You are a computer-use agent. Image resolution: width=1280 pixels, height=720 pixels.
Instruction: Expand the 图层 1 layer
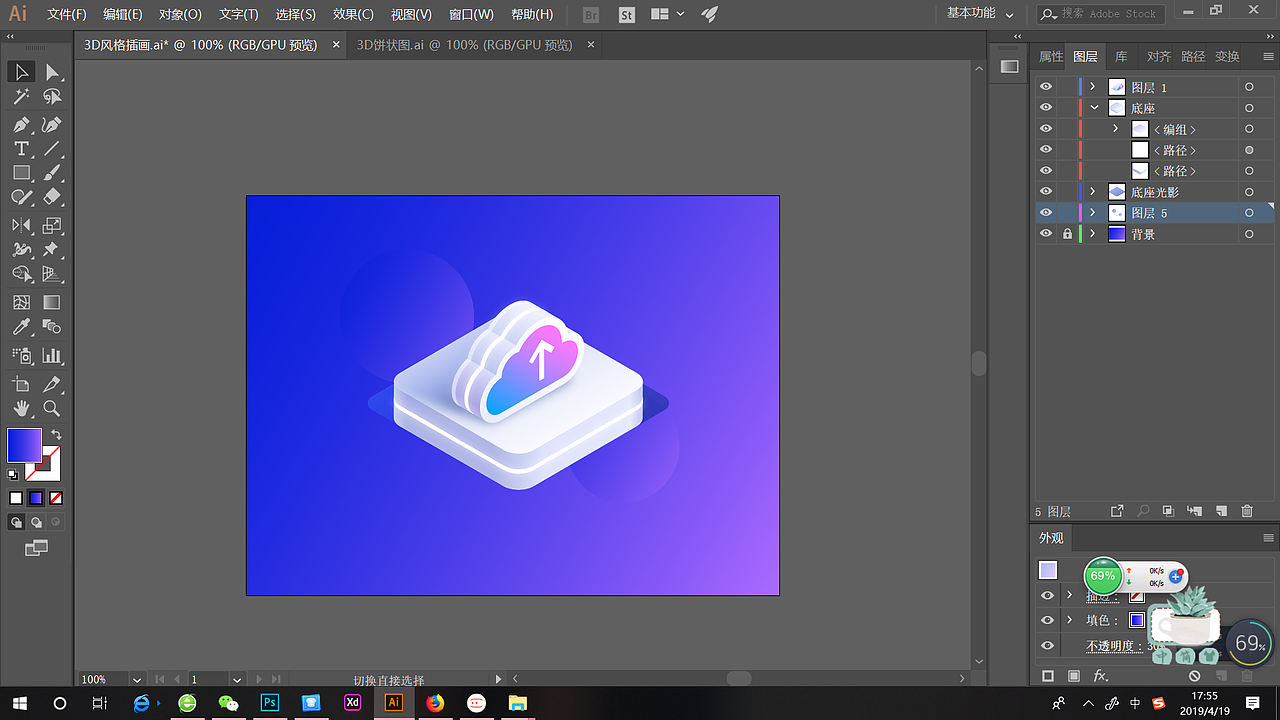pyautogui.click(x=1093, y=87)
